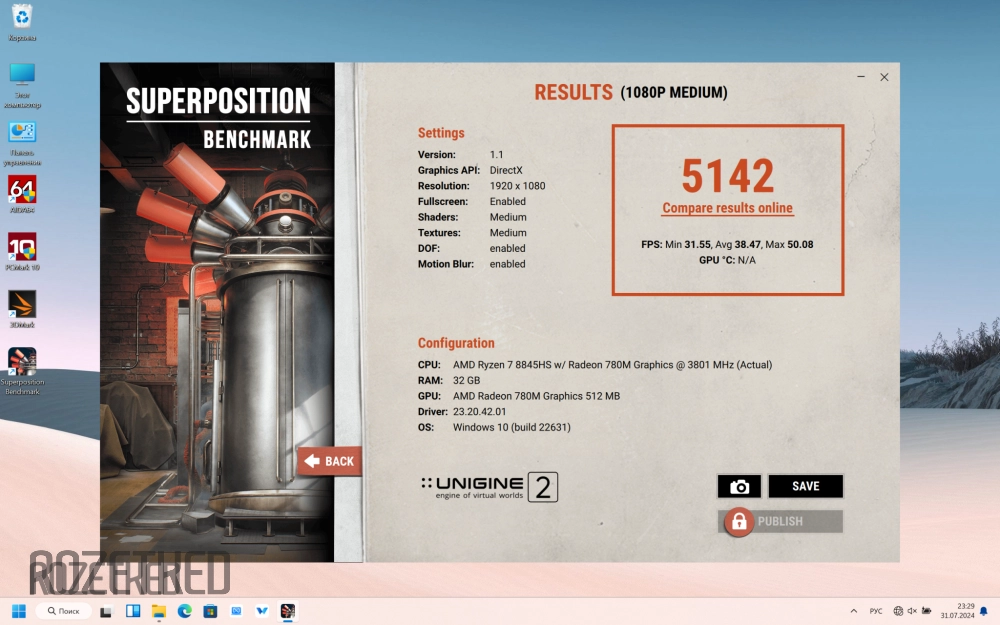
Task: Open the notification bell in the tray
Action: pos(985,610)
